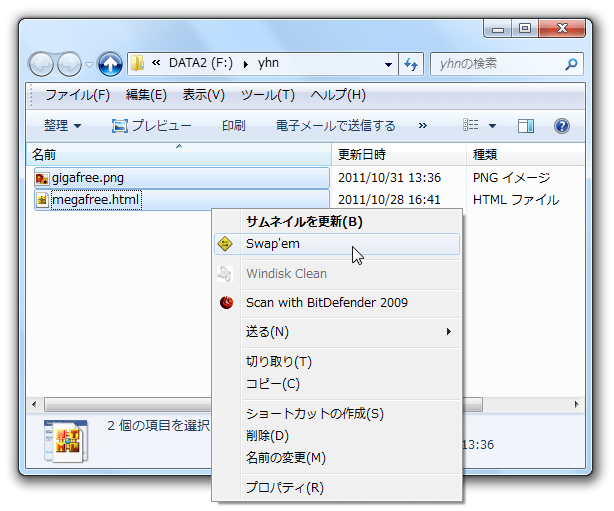Open the 表示(V) menu

pos(204,95)
